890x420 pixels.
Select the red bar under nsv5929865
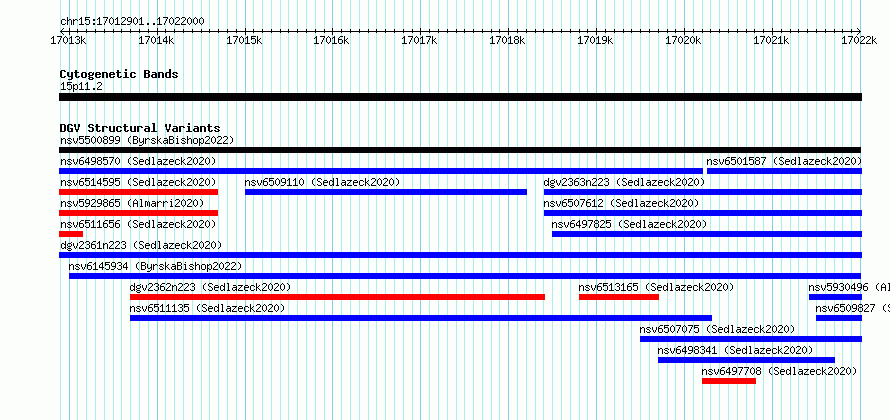pos(138,213)
